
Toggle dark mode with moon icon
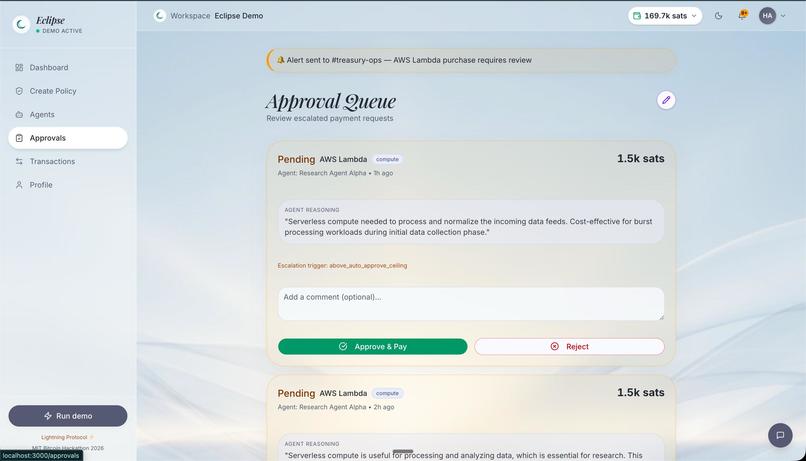pyautogui.click(x=719, y=16)
